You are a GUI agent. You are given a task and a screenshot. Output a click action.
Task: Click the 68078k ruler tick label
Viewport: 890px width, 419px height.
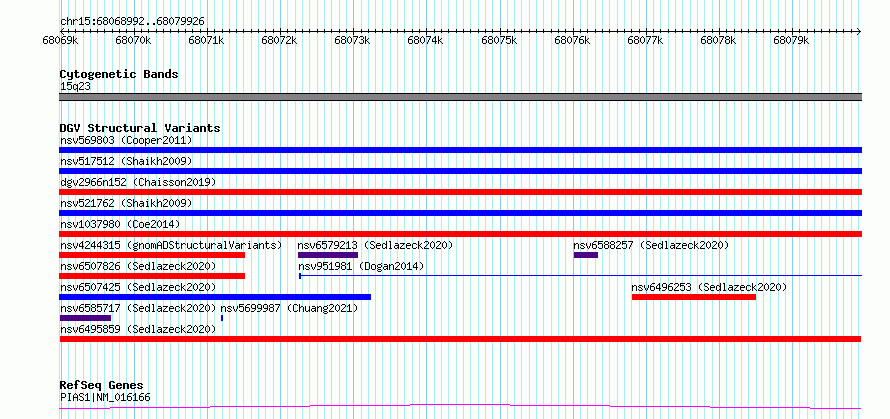click(719, 41)
